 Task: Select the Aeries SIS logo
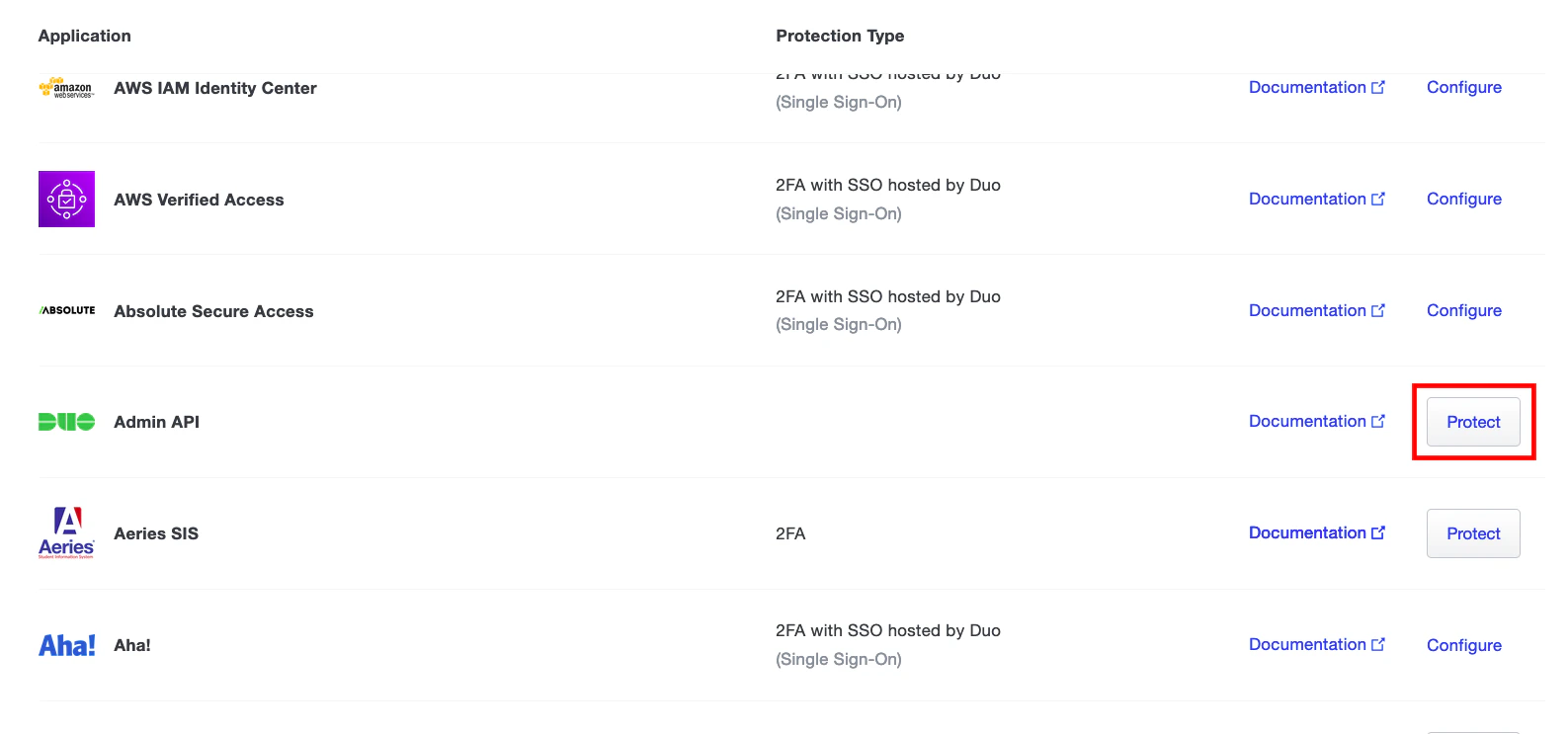[66, 533]
